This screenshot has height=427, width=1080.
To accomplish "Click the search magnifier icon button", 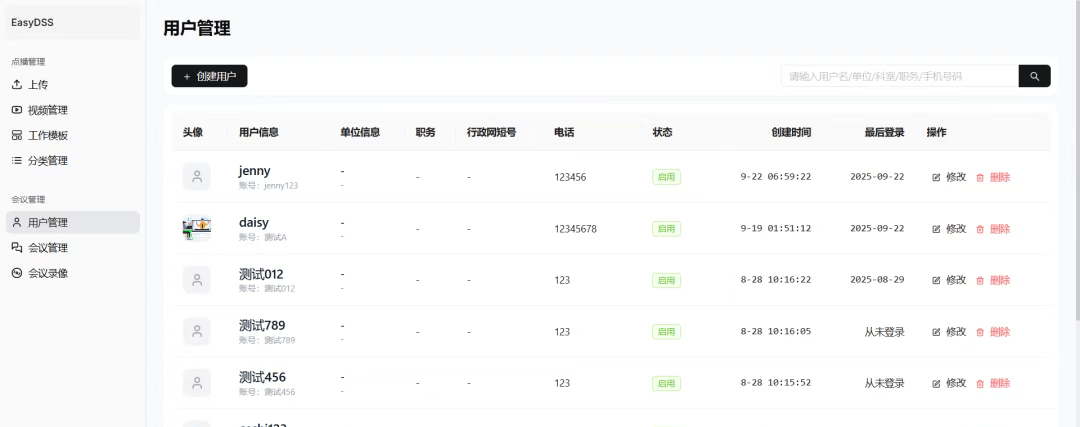I will point(1034,76).
